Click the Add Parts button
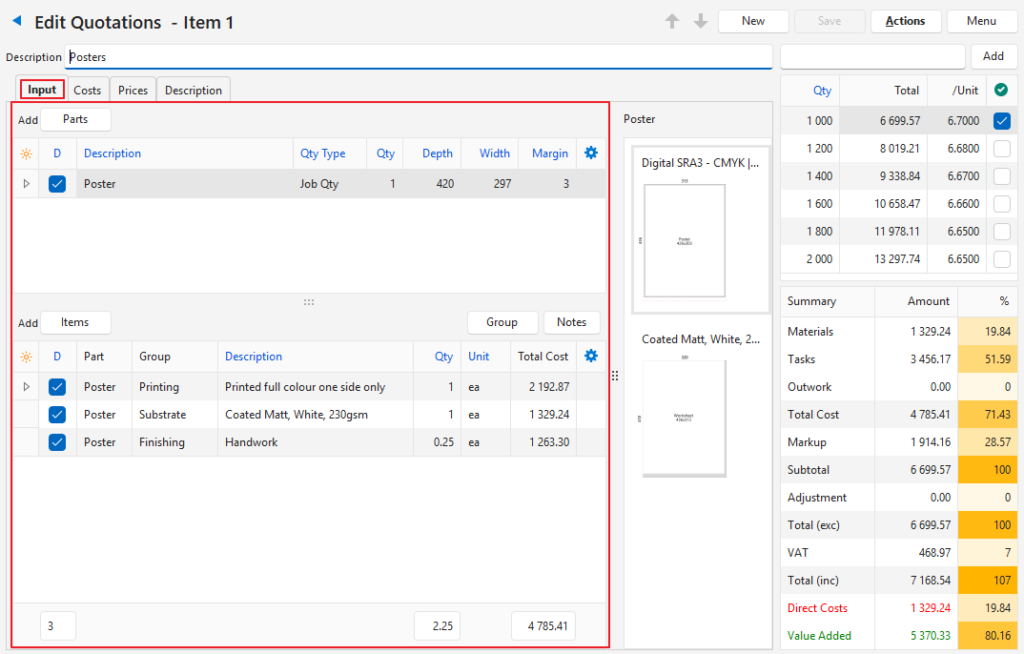The height and width of the screenshot is (654, 1024). [75, 119]
